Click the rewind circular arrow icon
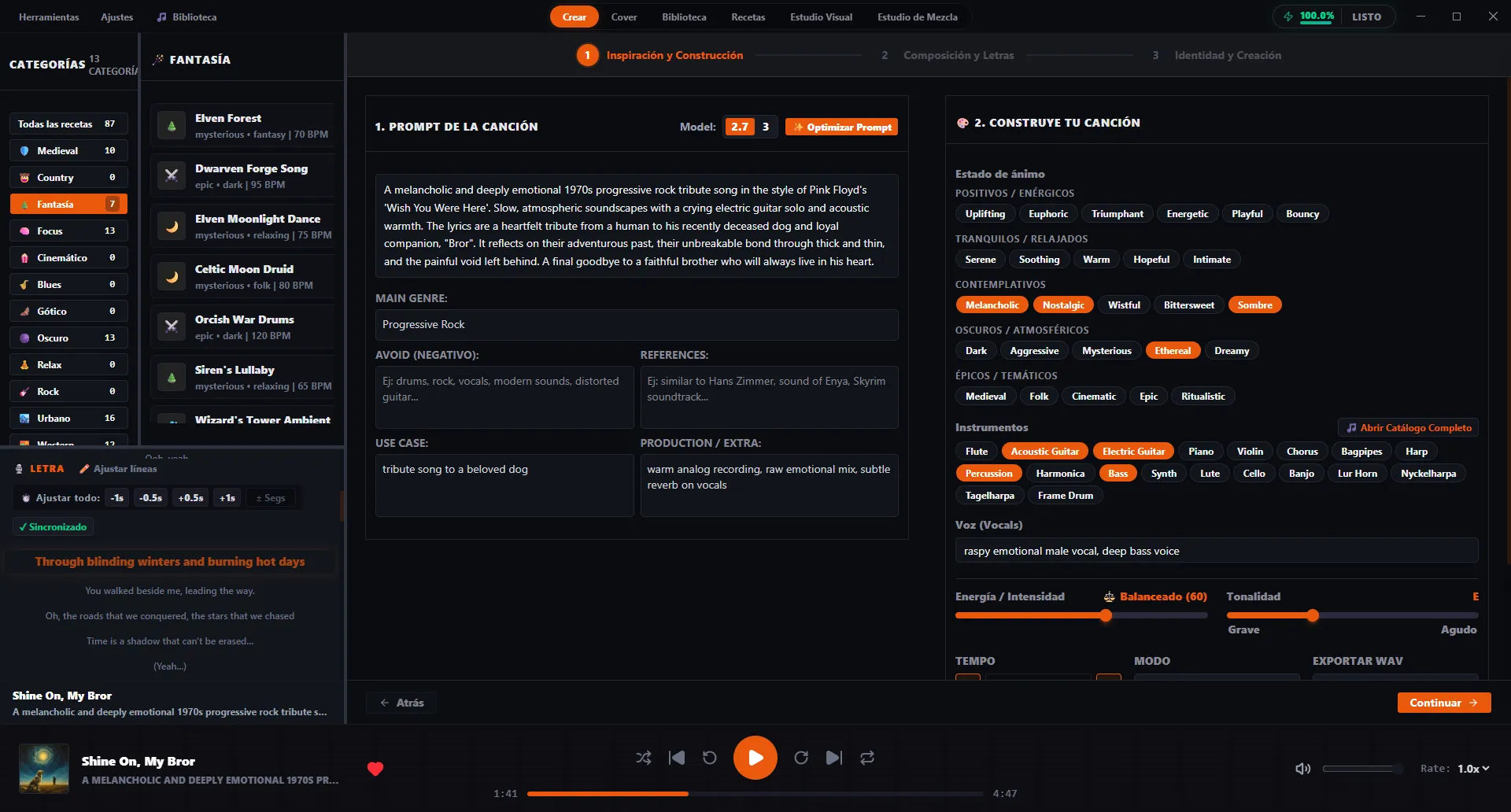Viewport: 1511px width, 812px height. [709, 758]
